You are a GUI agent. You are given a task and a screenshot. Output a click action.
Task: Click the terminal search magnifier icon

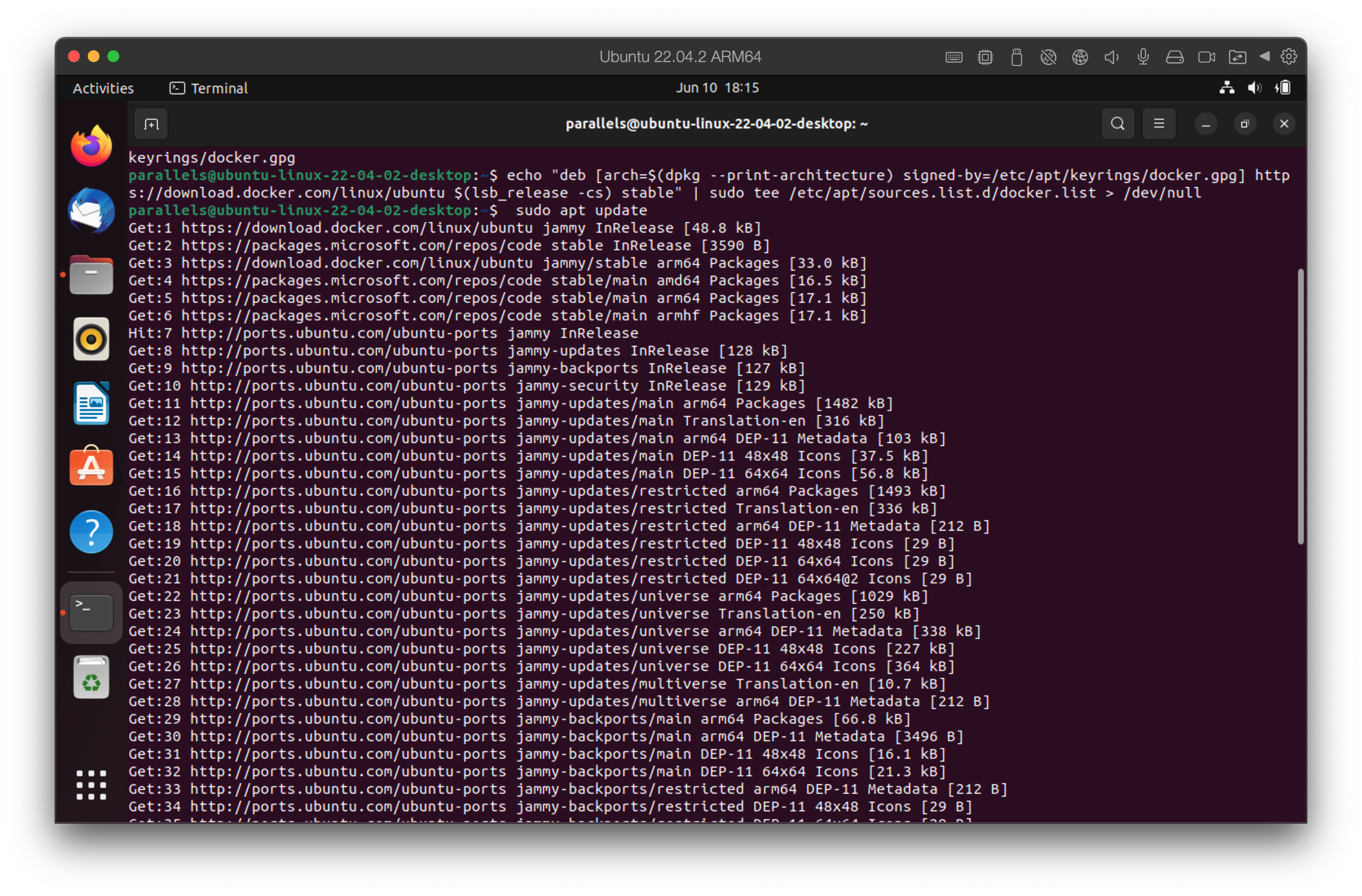tap(1118, 124)
